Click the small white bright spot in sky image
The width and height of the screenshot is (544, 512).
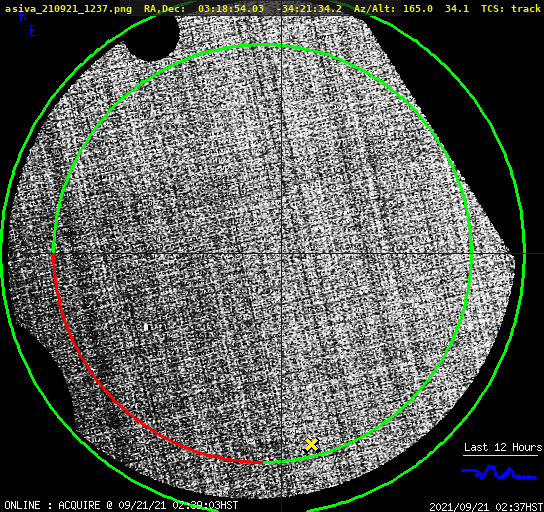click(x=147, y=327)
